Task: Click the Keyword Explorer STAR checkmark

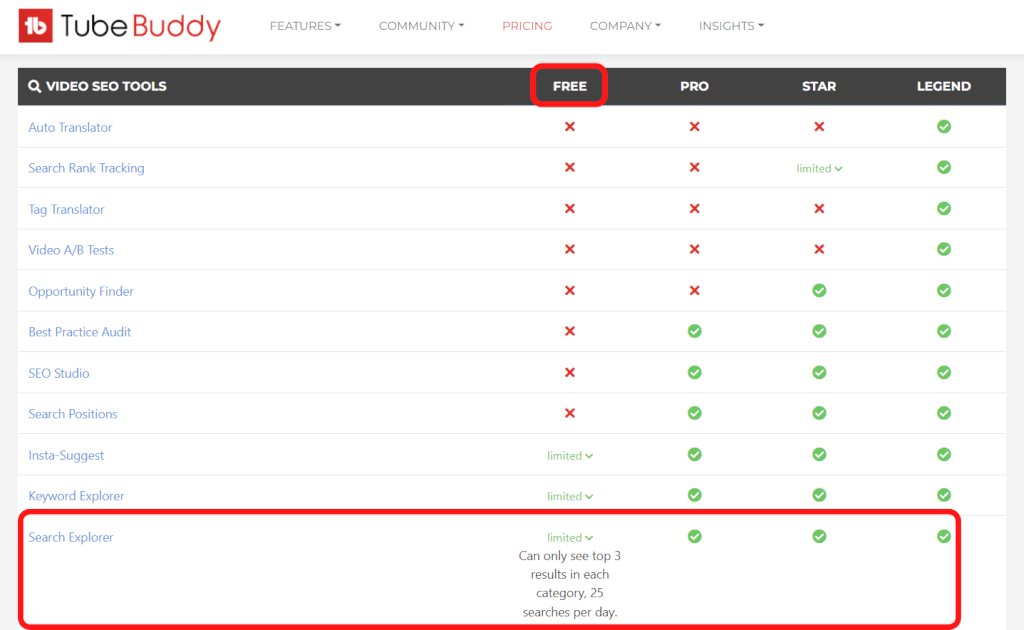Action: pos(819,495)
